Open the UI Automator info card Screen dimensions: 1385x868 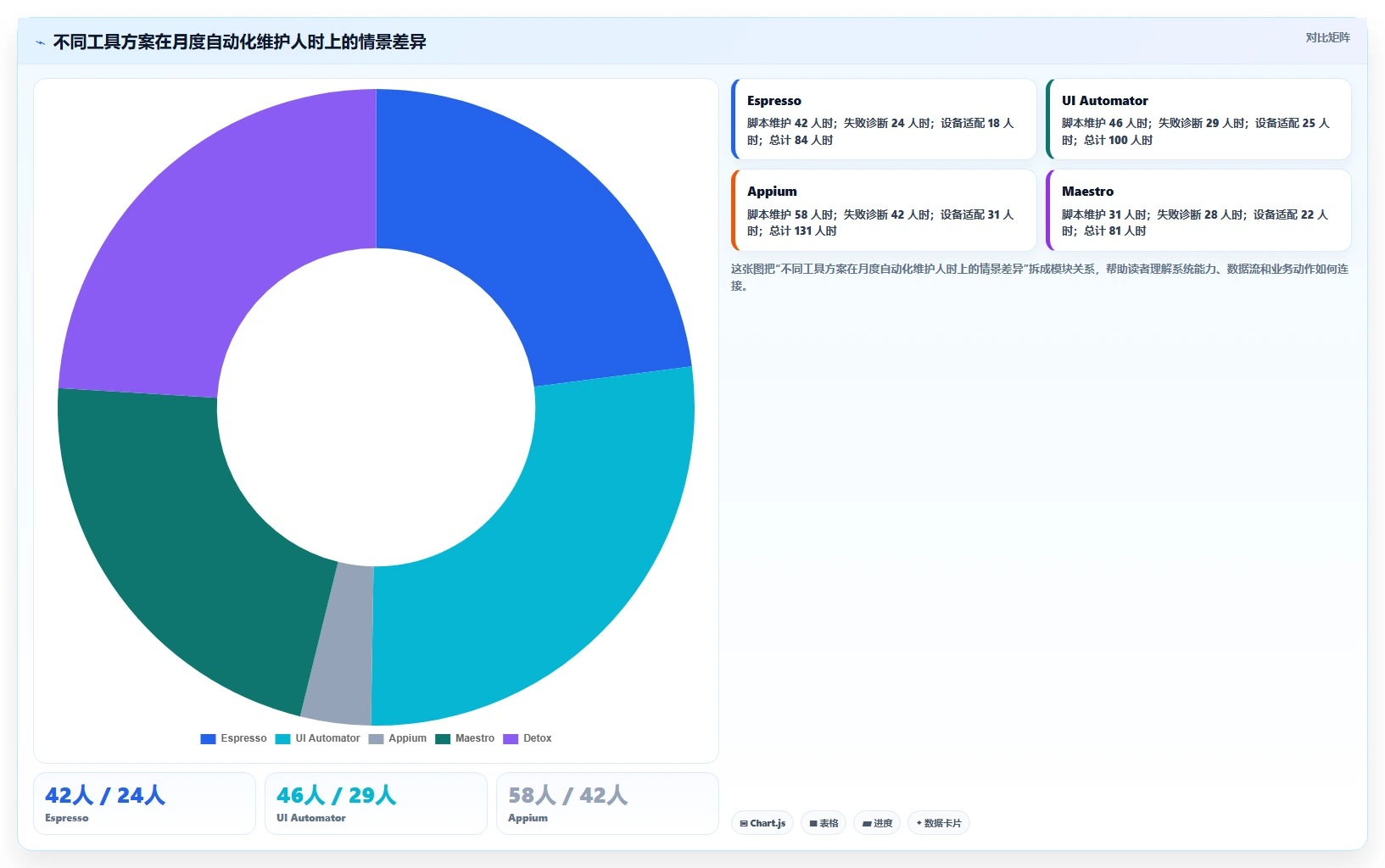click(x=1198, y=119)
